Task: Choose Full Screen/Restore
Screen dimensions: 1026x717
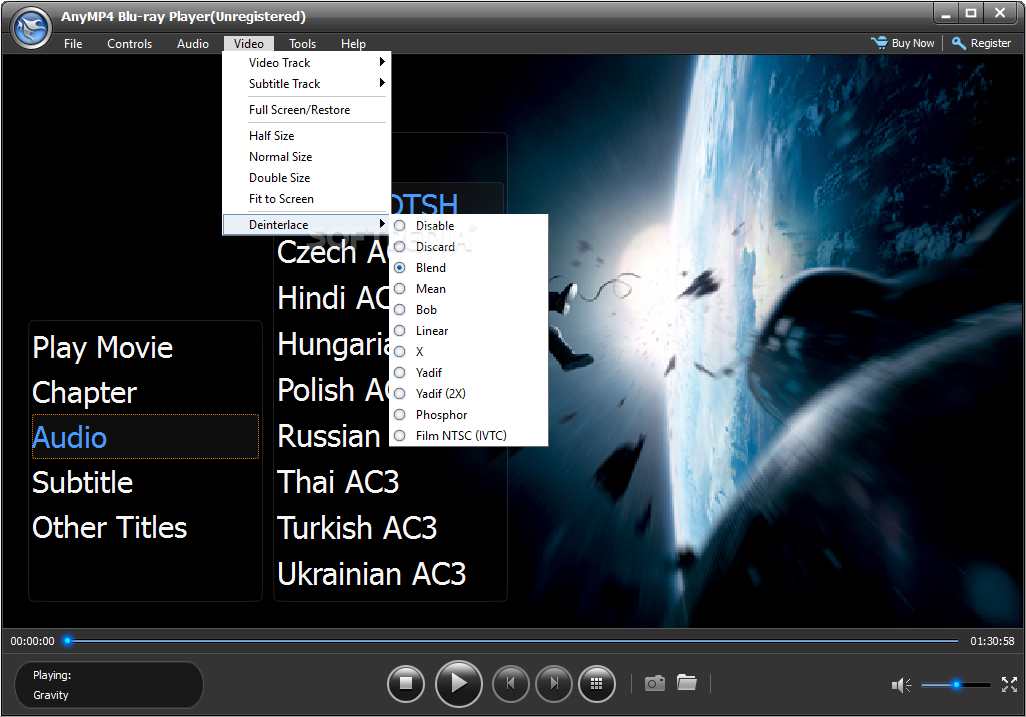Action: [x=307, y=110]
